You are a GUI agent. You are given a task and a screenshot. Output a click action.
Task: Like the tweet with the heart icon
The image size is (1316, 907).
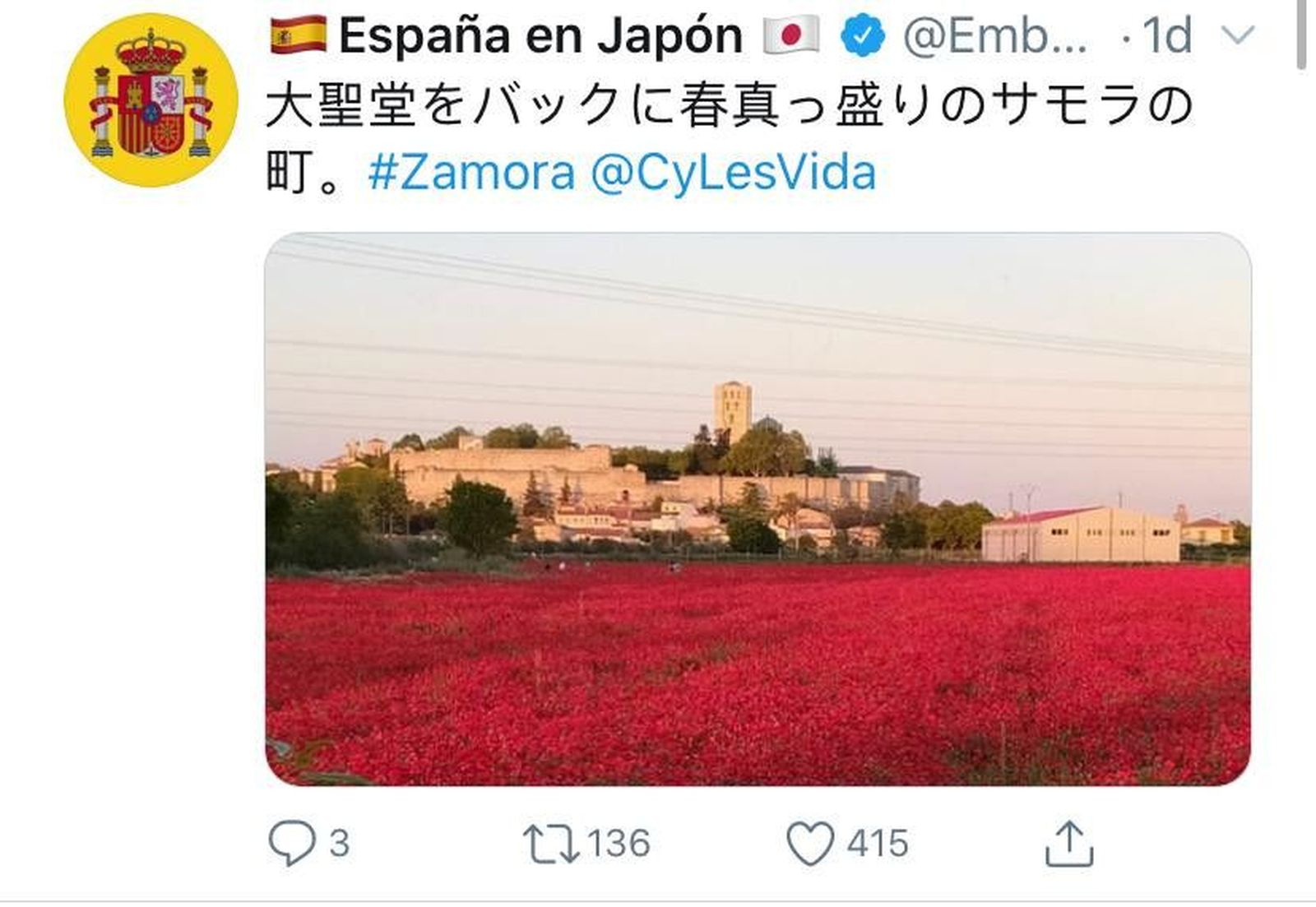tap(810, 844)
